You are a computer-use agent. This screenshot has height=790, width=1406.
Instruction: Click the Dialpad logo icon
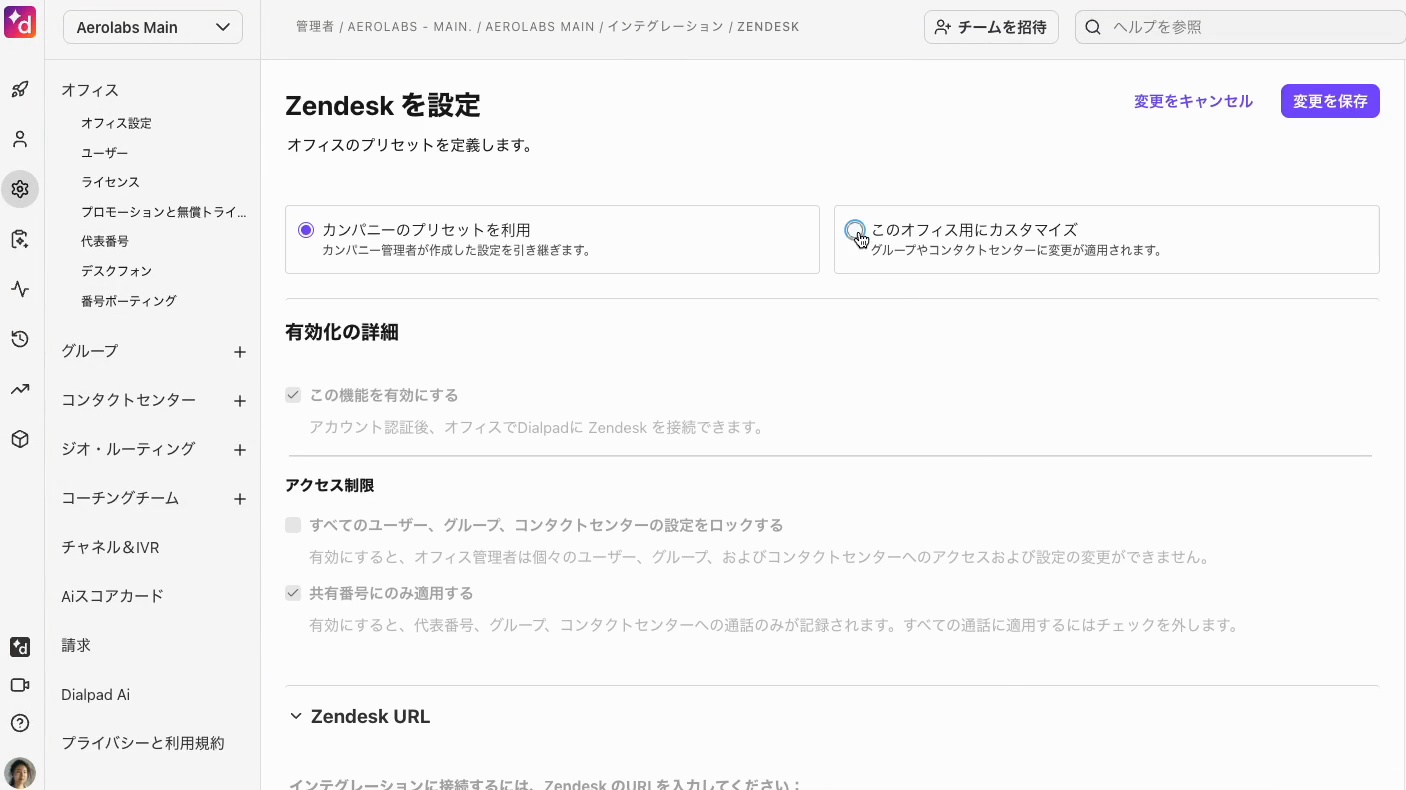pos(20,20)
